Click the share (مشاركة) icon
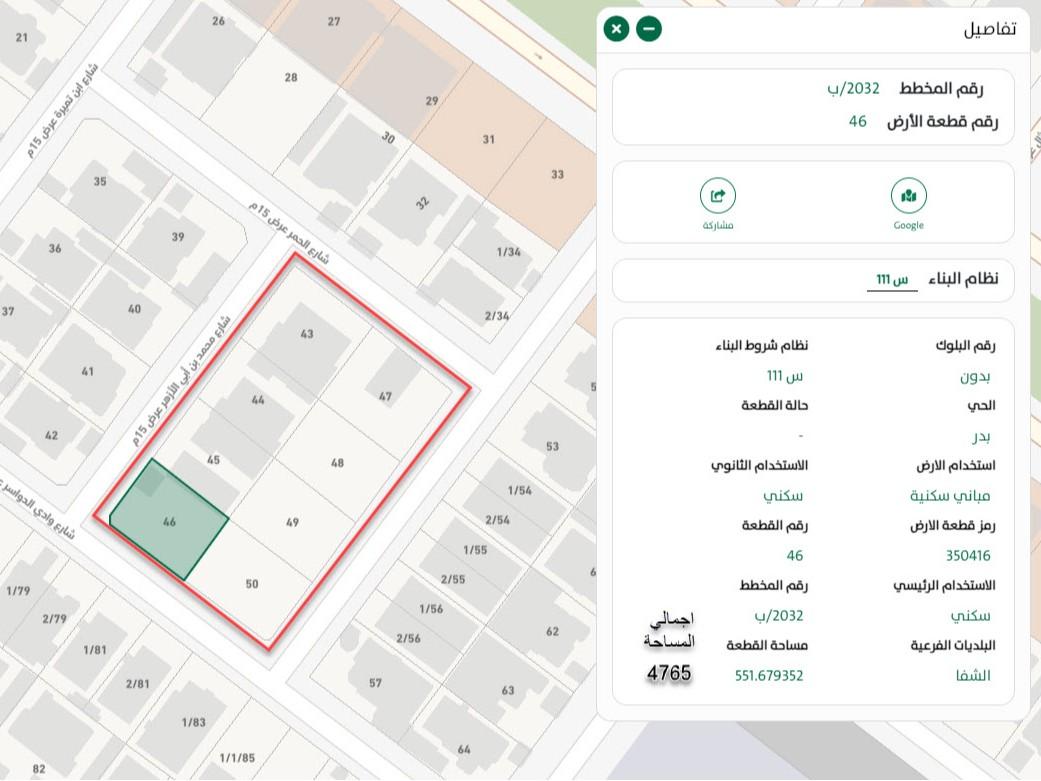1041x781 pixels. (x=717, y=196)
